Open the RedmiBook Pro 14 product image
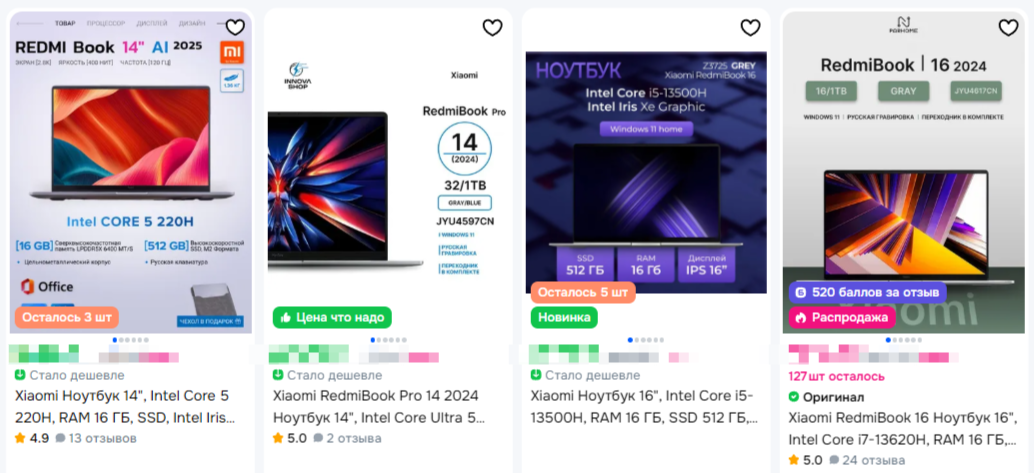The width and height of the screenshot is (1034, 473). 388,172
